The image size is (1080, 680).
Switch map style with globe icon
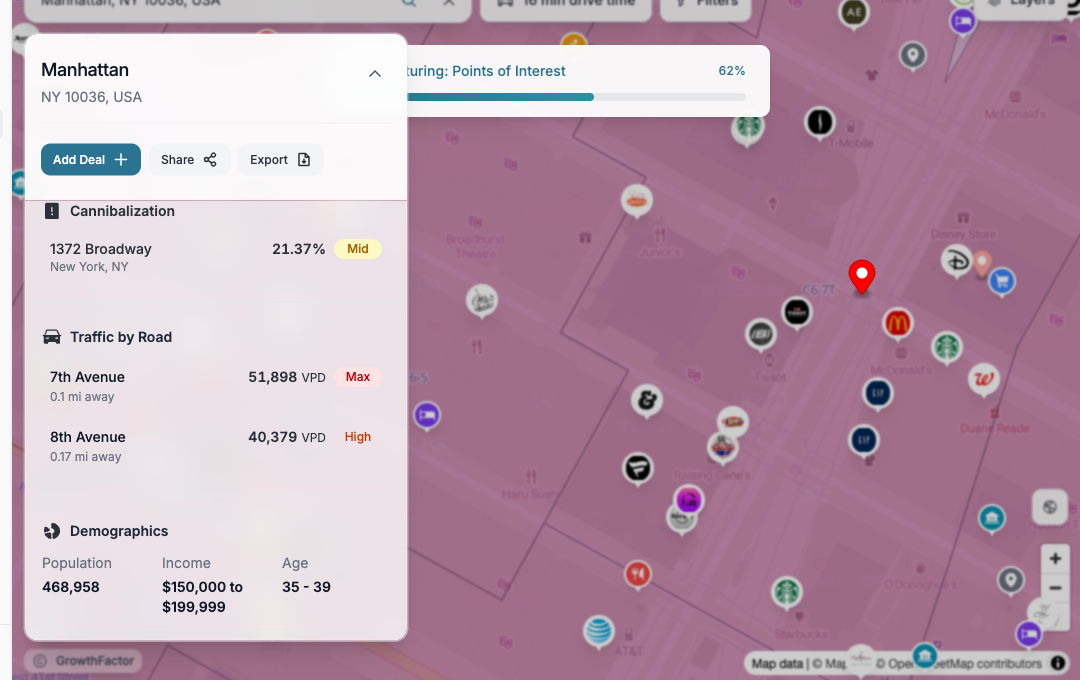(x=1050, y=507)
